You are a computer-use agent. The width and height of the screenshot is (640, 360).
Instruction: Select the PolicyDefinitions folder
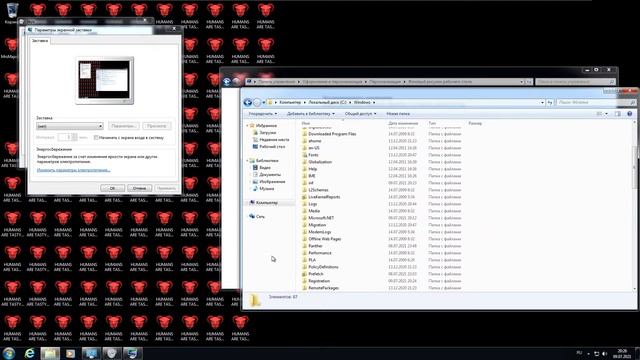tap(323, 267)
